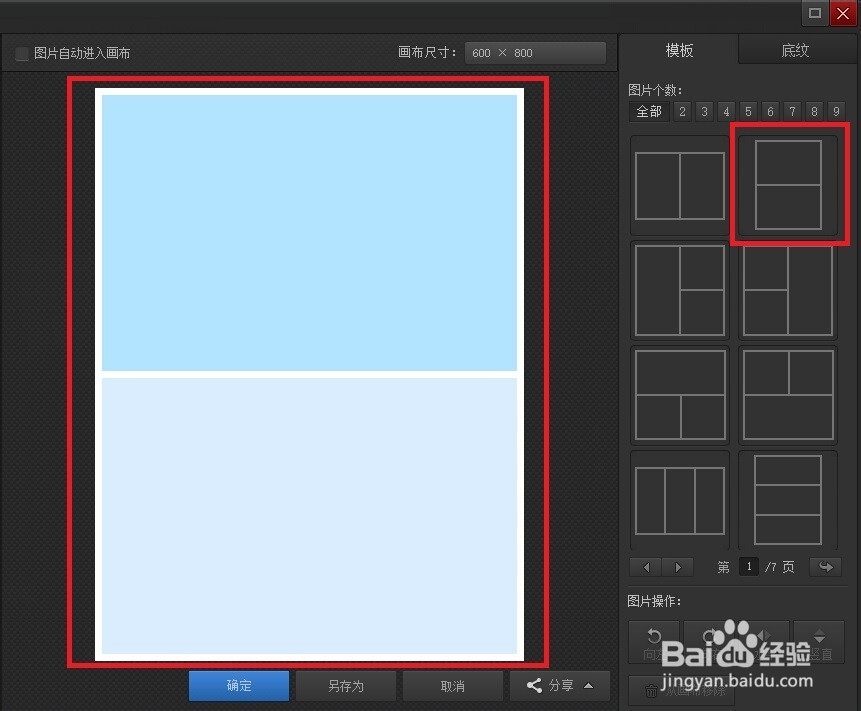The height and width of the screenshot is (711, 861).
Task: Rotate the image left
Action: coord(653,642)
